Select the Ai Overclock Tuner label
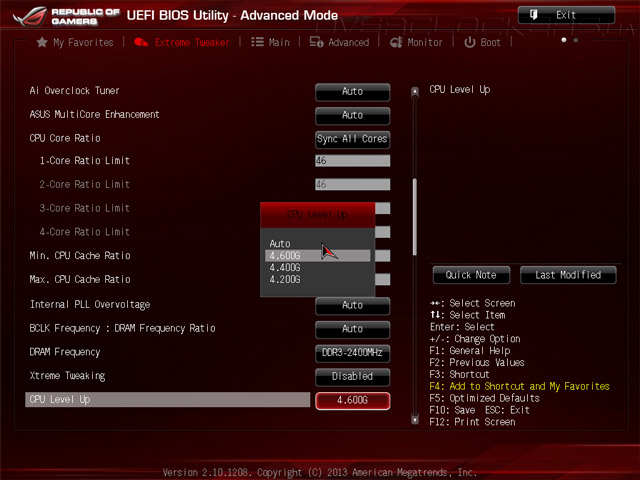 pos(74,91)
